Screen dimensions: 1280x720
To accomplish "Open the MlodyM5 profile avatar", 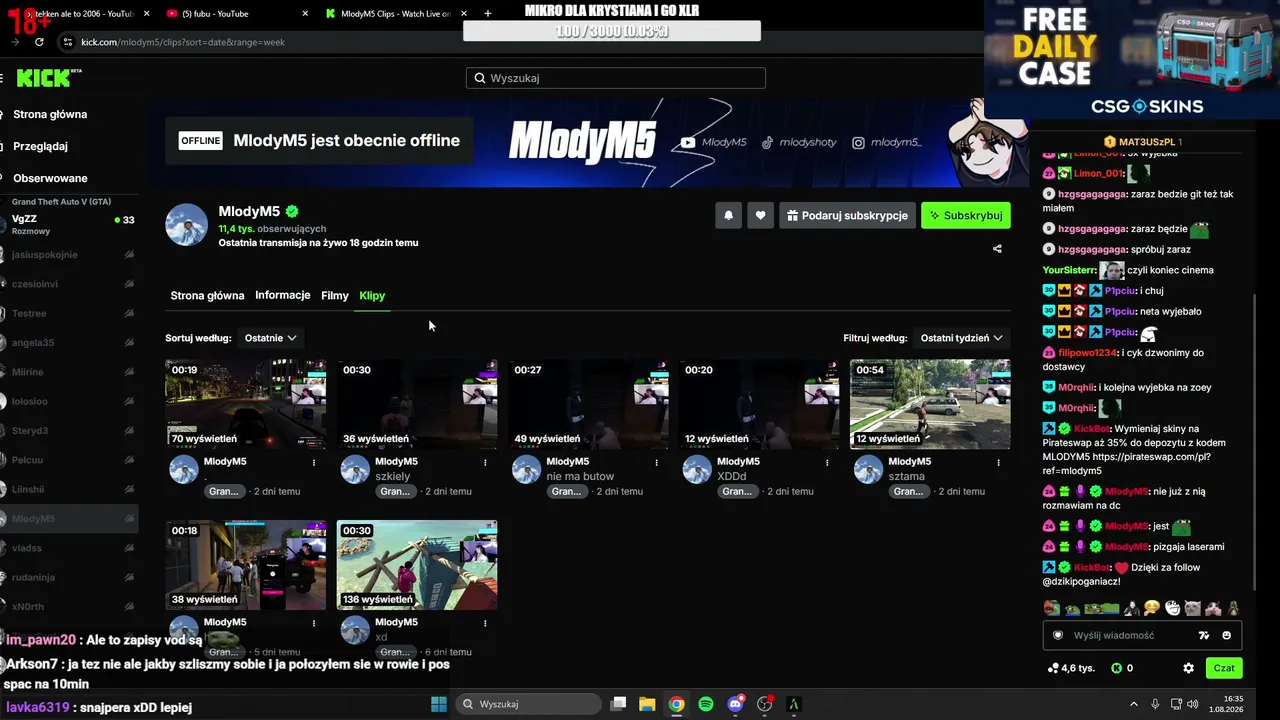I will [186, 225].
